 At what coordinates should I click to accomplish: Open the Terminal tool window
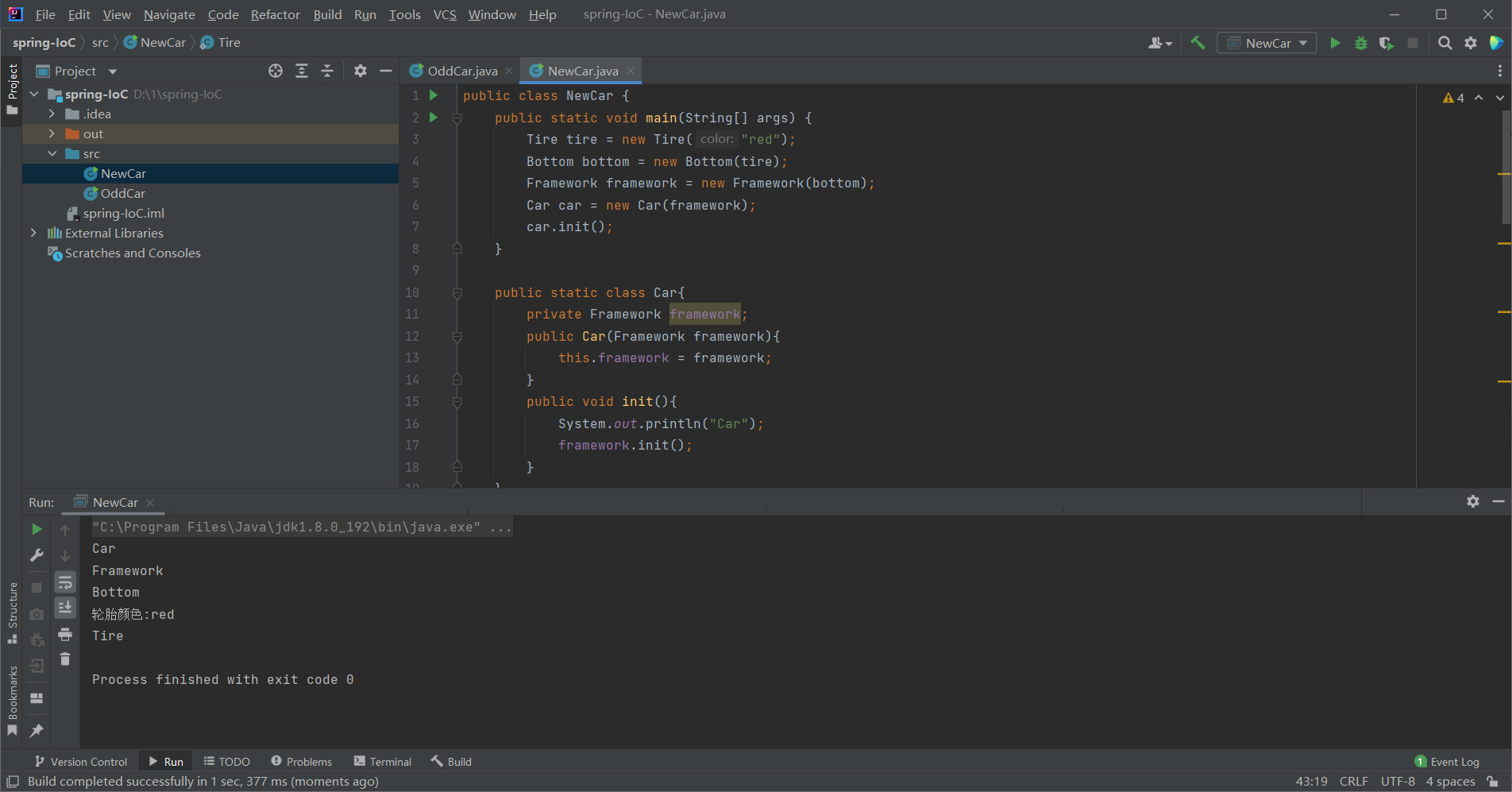[389, 761]
